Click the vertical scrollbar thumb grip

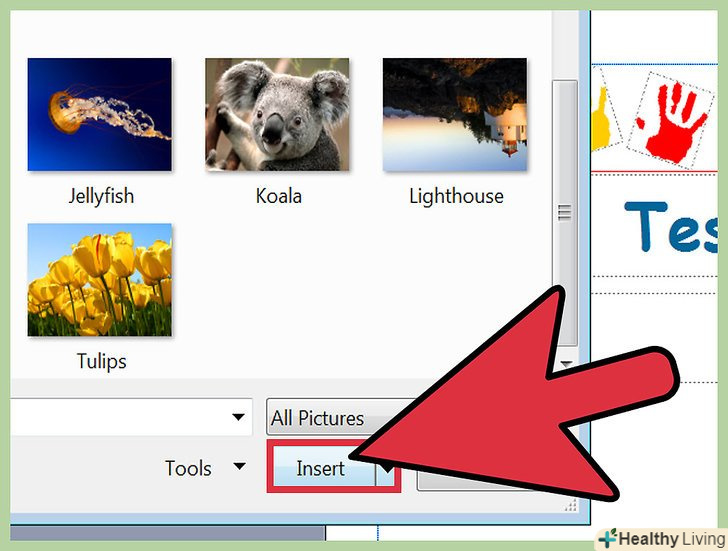[x=565, y=213]
